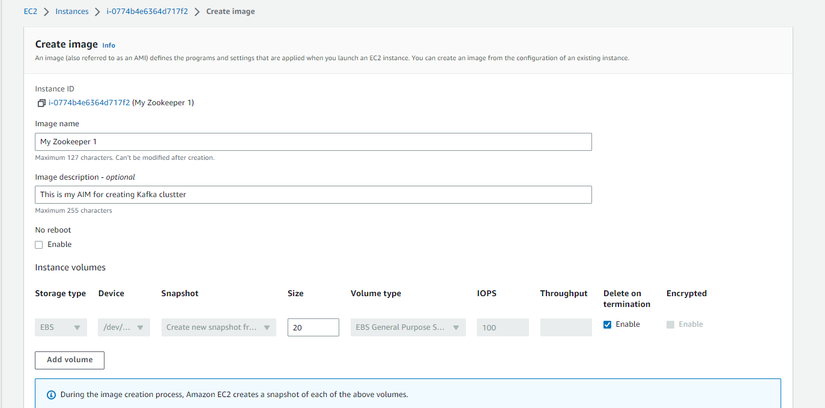
Task: Go to EC2 in breadcrumb
Action: click(30, 12)
